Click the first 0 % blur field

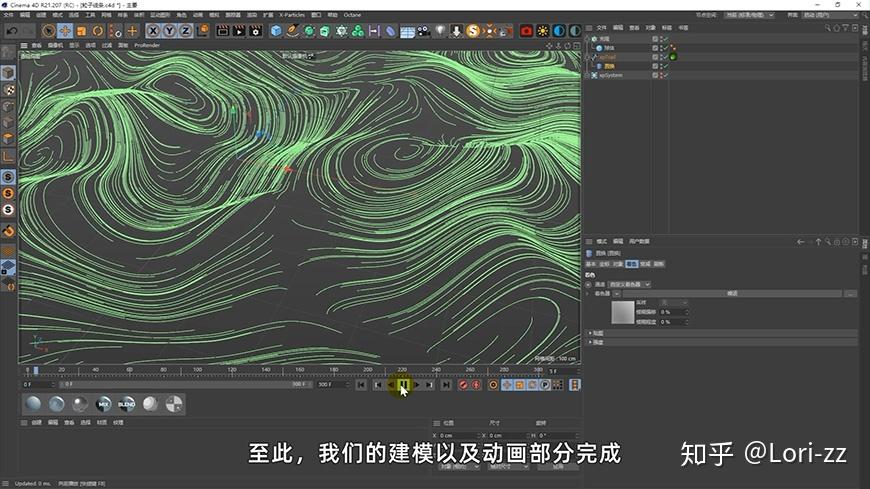click(x=674, y=312)
